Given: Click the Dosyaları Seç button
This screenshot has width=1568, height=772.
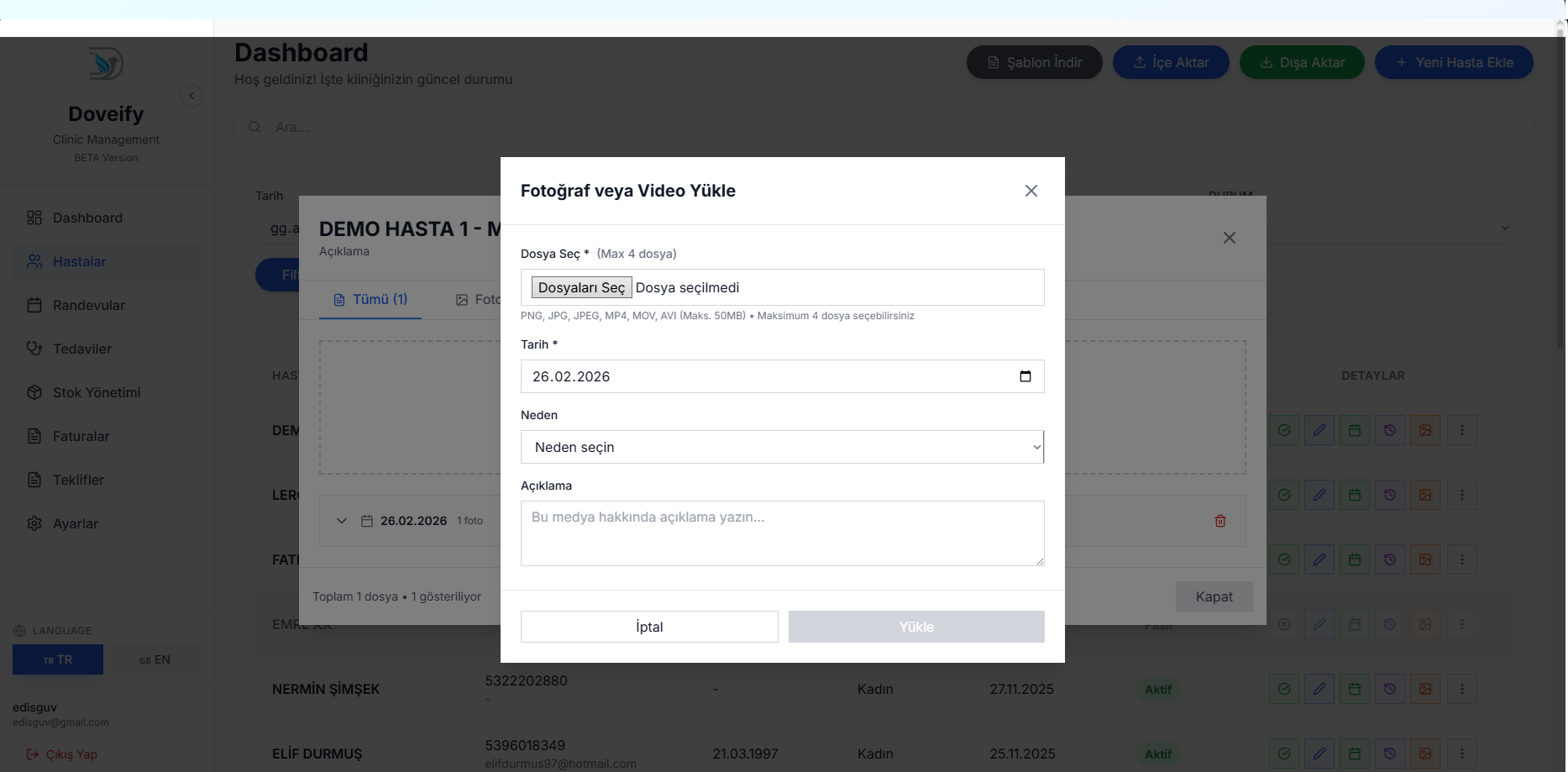Looking at the screenshot, I should (581, 287).
